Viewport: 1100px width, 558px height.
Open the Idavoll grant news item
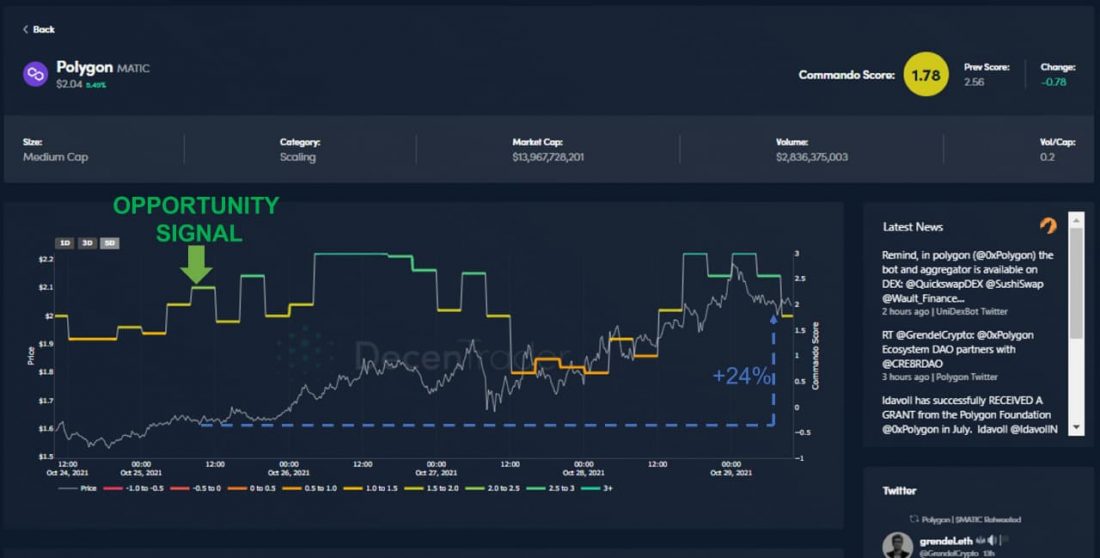[967, 414]
